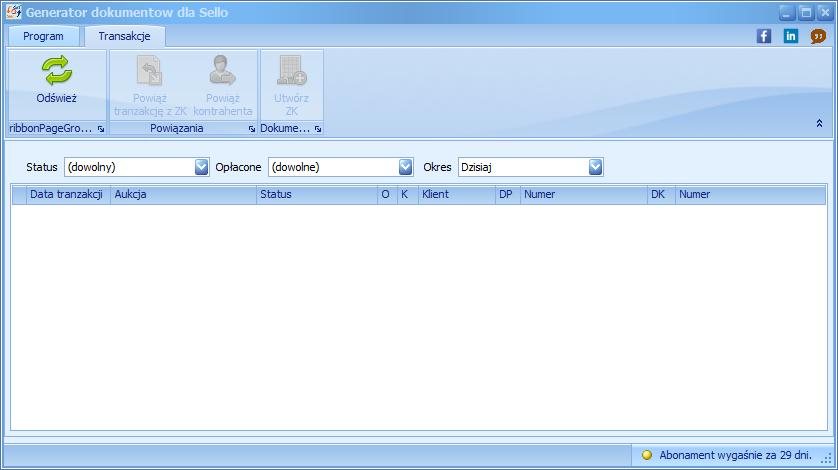The height and width of the screenshot is (470, 838).
Task: Sort by Klient column header
Action: coord(456,195)
